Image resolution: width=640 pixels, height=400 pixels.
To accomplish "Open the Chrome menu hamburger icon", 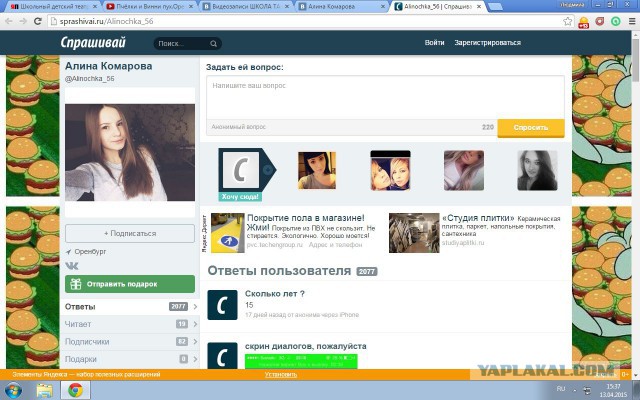I will pos(631,21).
